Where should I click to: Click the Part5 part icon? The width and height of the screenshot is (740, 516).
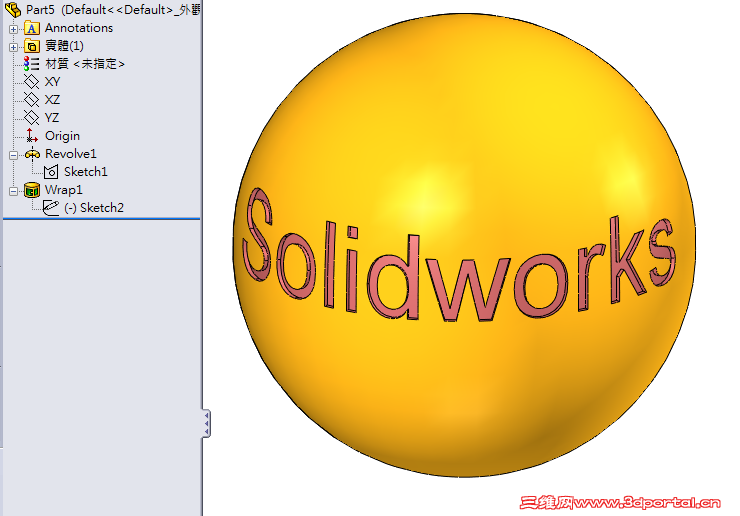[x=13, y=9]
